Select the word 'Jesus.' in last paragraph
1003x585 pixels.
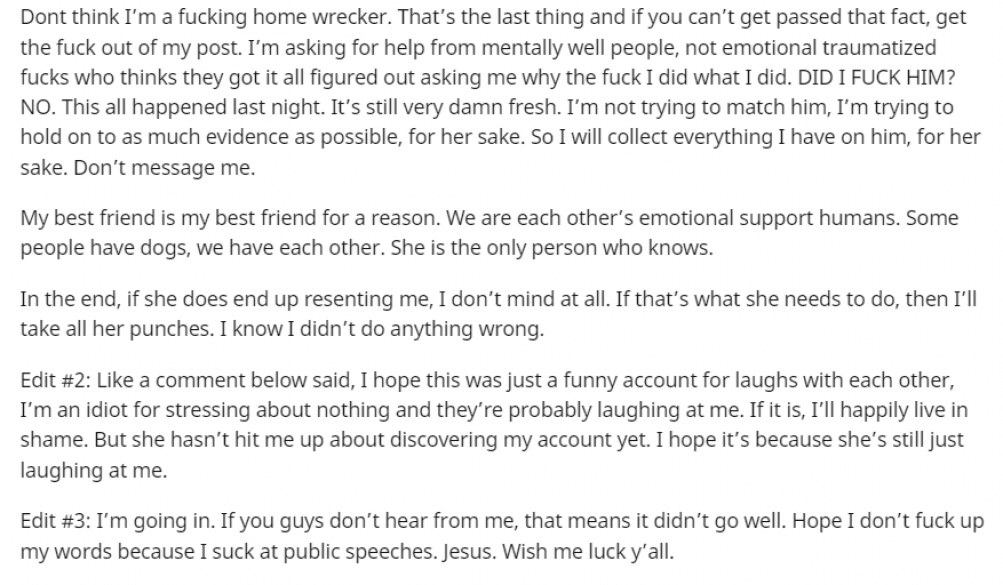(469, 551)
